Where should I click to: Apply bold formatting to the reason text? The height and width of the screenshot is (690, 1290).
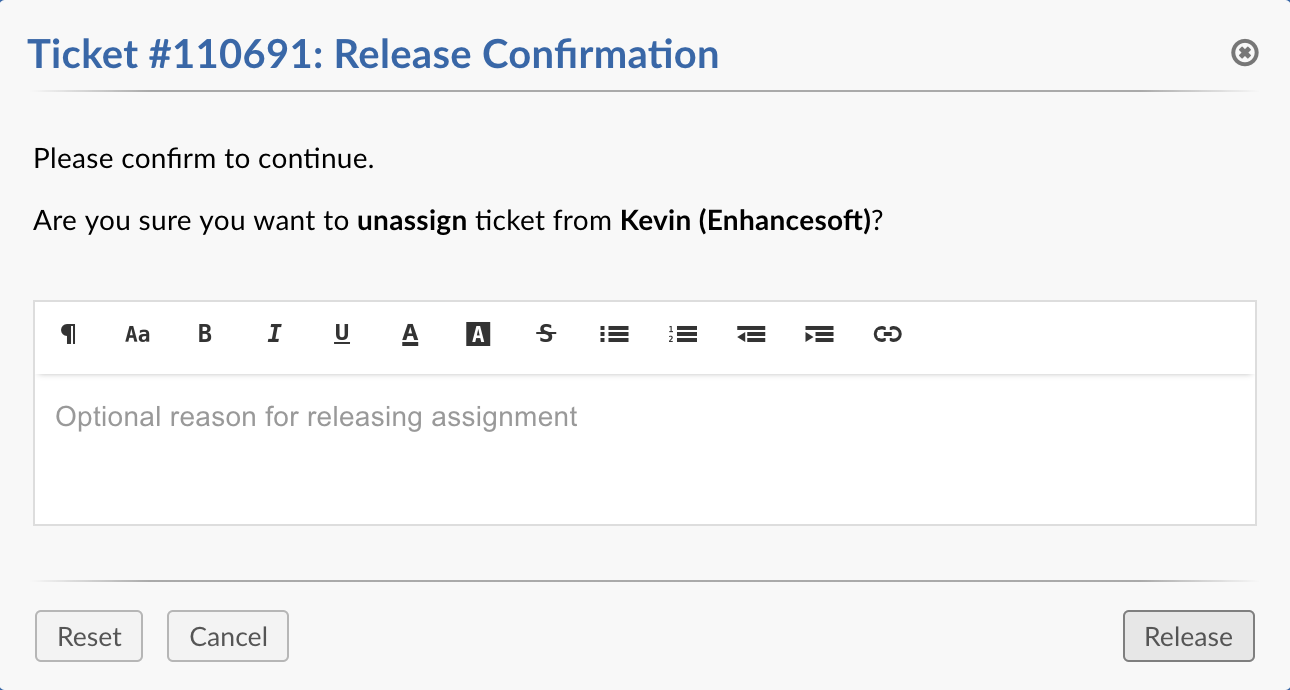click(x=205, y=334)
